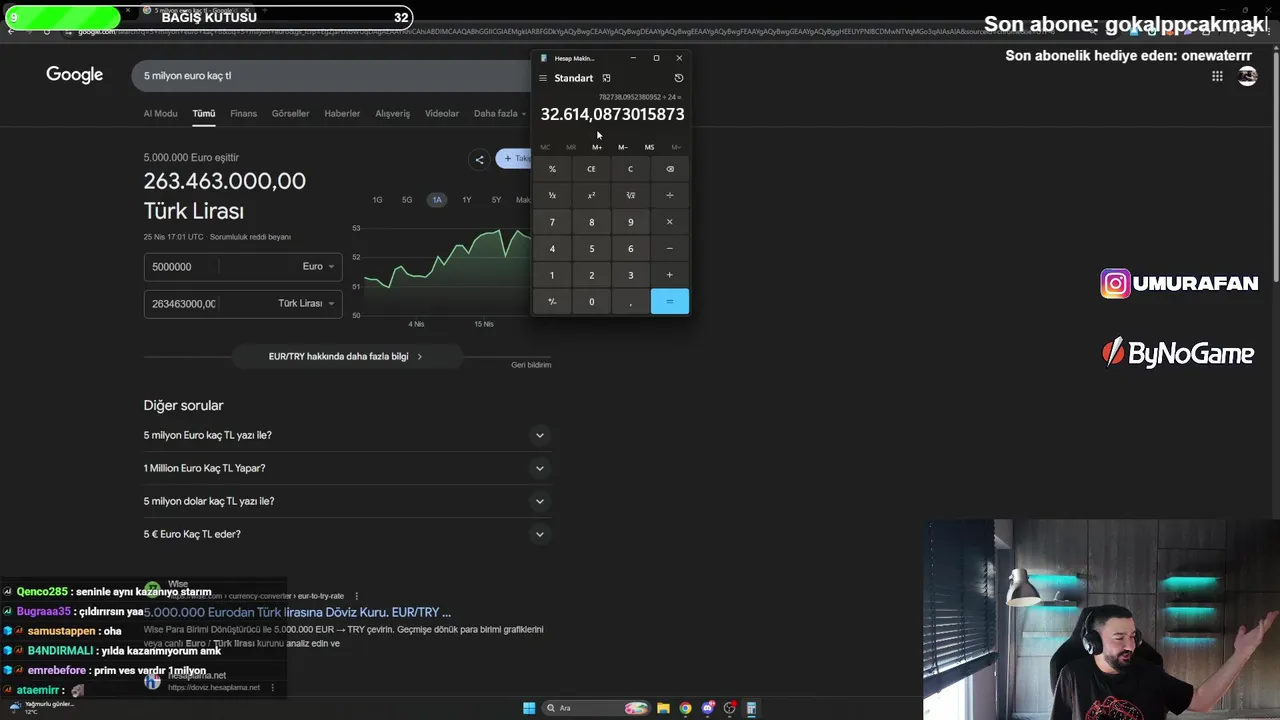The height and width of the screenshot is (720, 1280).
Task: Toggle Calculator keep-on-top mode icon
Action: pos(606,78)
